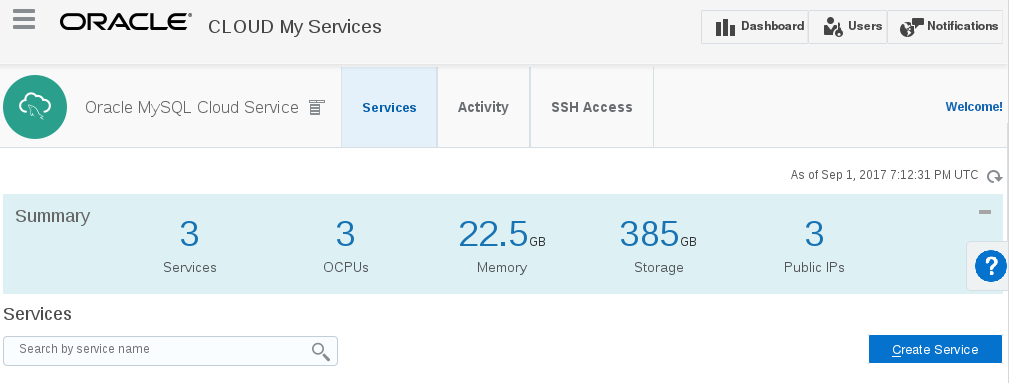Screen dimensions: 1009x383
Task: Click the 22.5 GB Memory value
Action: click(x=502, y=234)
